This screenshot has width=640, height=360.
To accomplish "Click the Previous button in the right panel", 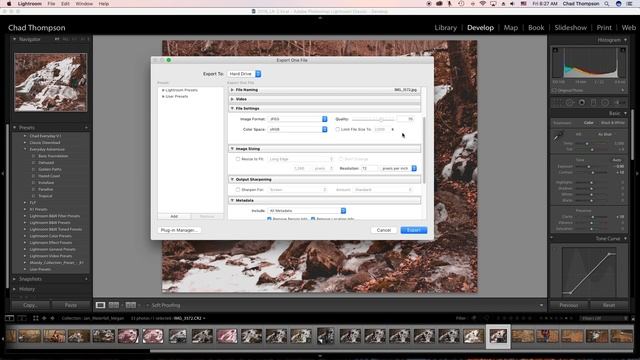I will pos(568,305).
